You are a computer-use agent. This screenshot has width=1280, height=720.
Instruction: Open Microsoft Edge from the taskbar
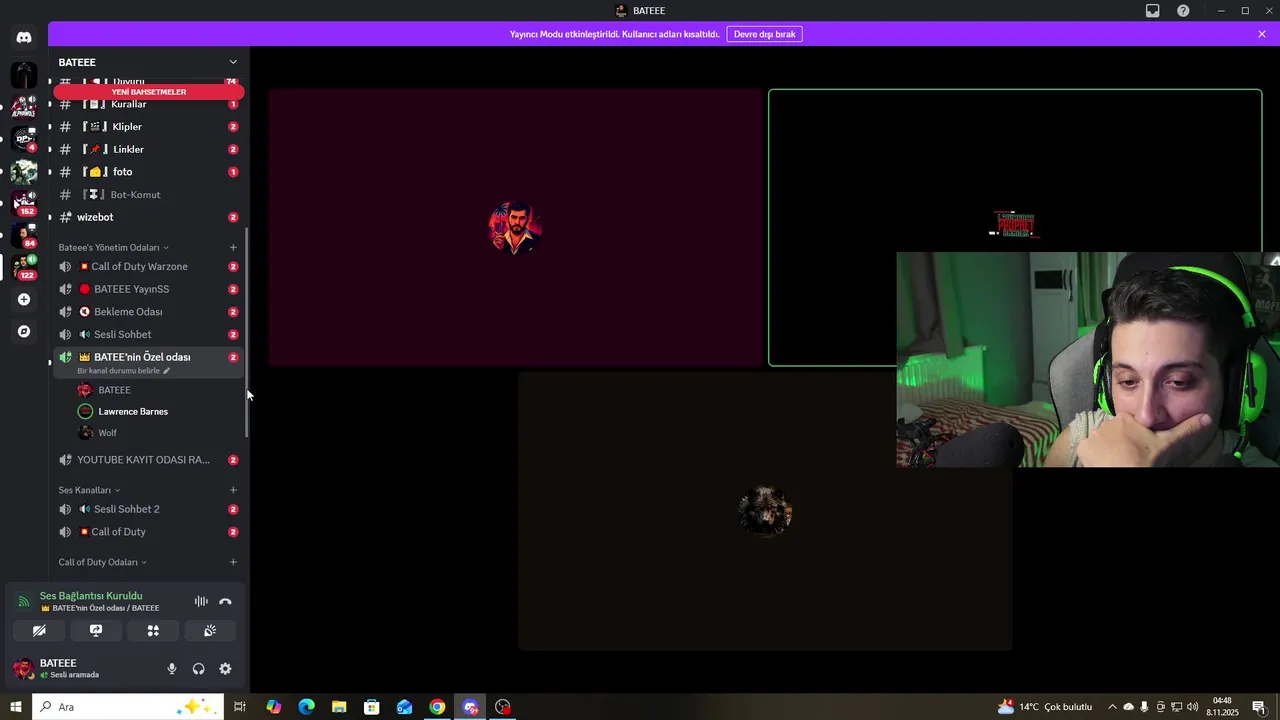coord(306,707)
